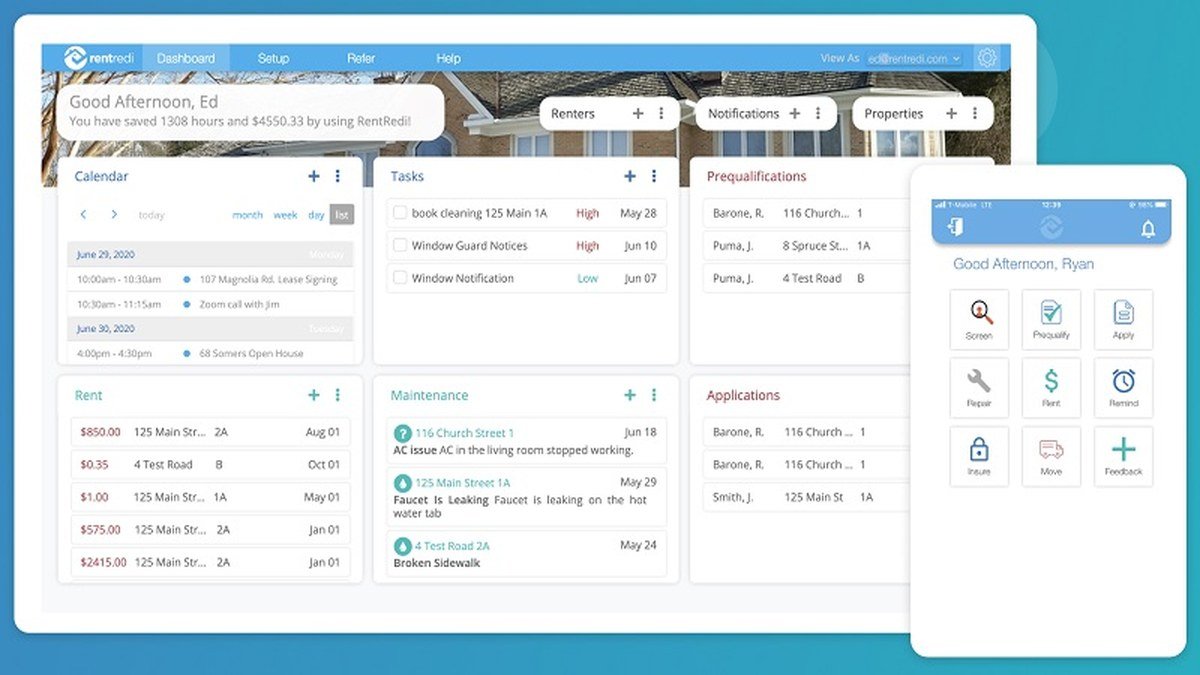Image resolution: width=1200 pixels, height=675 pixels.
Task: Click water drop icon on Faucet request
Action: coord(402,483)
